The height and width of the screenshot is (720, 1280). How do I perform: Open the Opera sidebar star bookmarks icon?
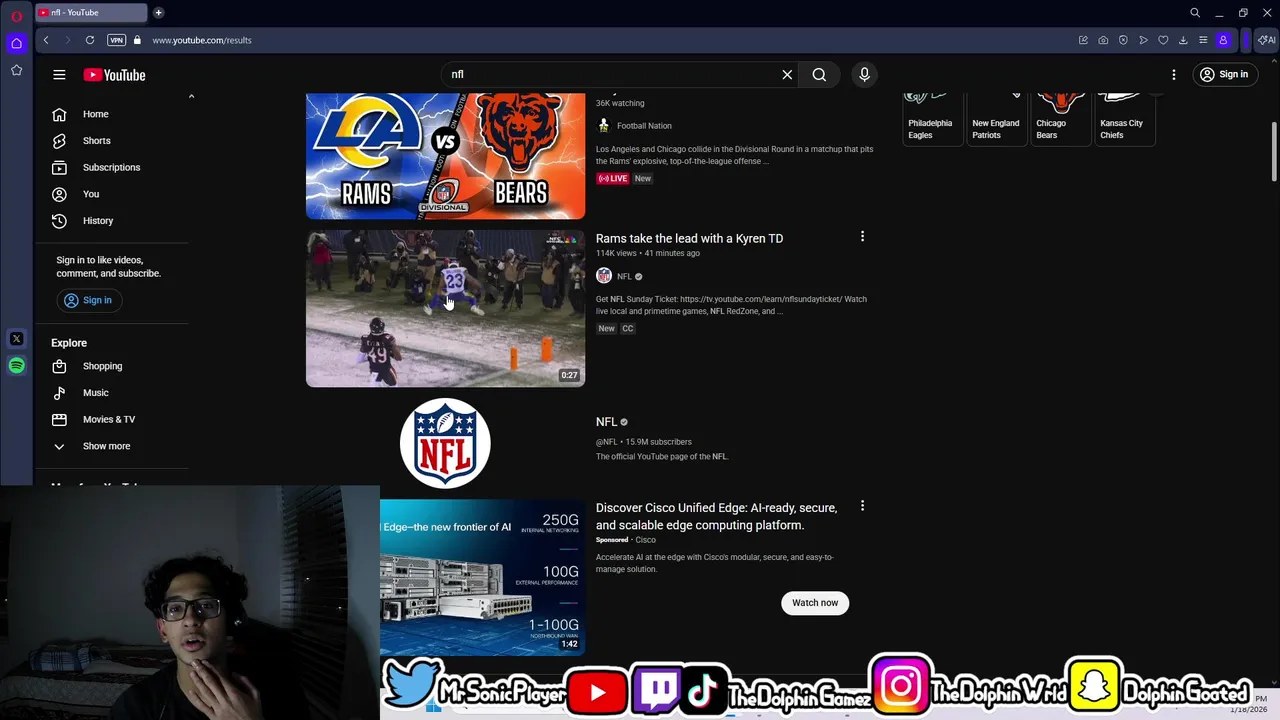tap(16, 70)
